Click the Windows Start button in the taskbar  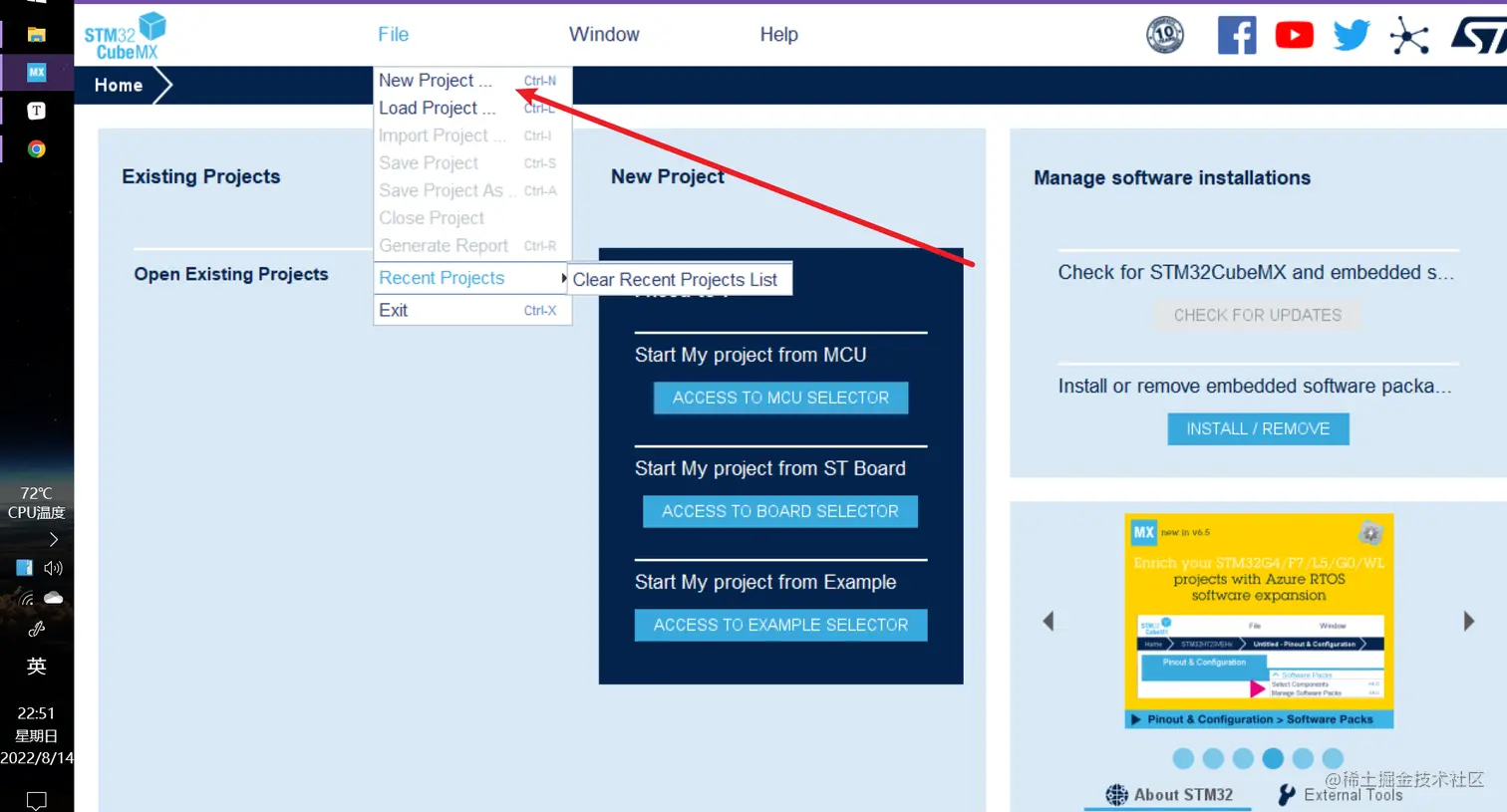coord(37,2)
